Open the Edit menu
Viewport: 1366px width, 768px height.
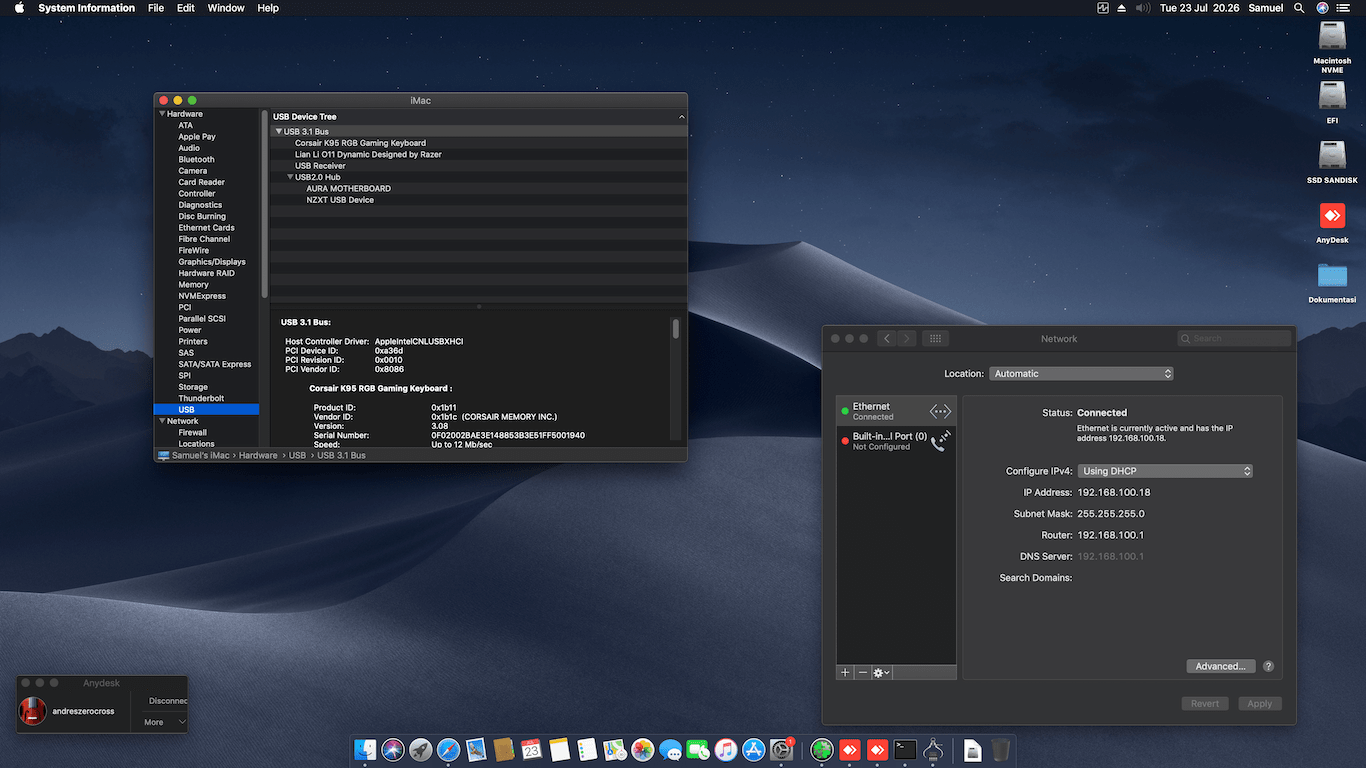tap(186, 8)
